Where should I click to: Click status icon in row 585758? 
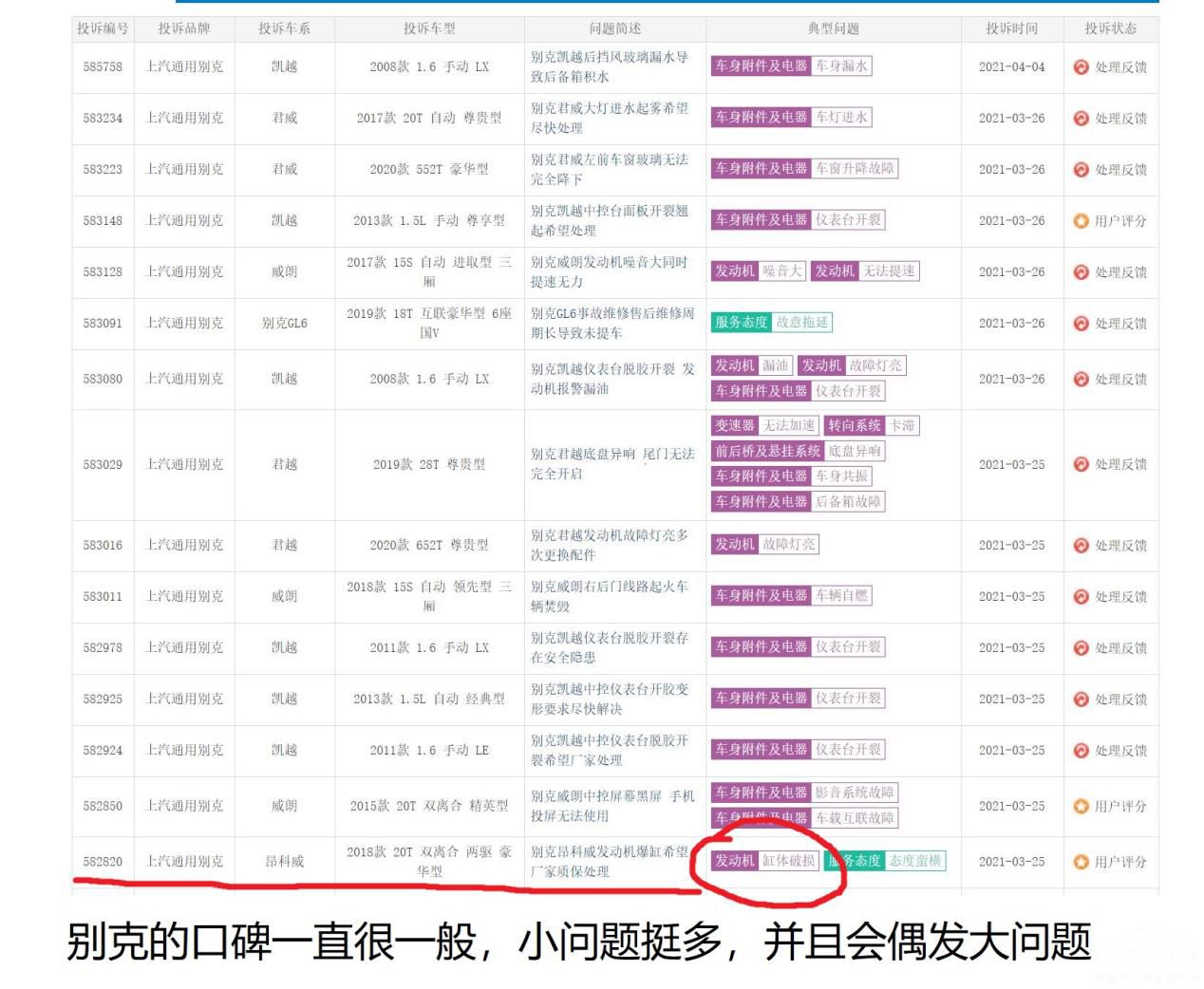[x=1081, y=66]
